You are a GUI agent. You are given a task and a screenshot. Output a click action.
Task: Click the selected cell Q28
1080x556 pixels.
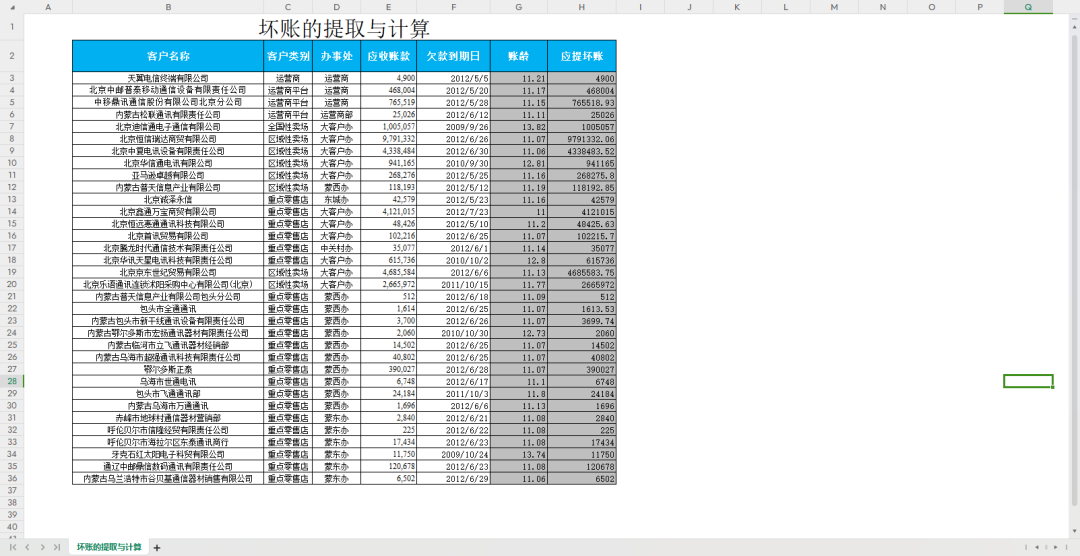point(1028,381)
